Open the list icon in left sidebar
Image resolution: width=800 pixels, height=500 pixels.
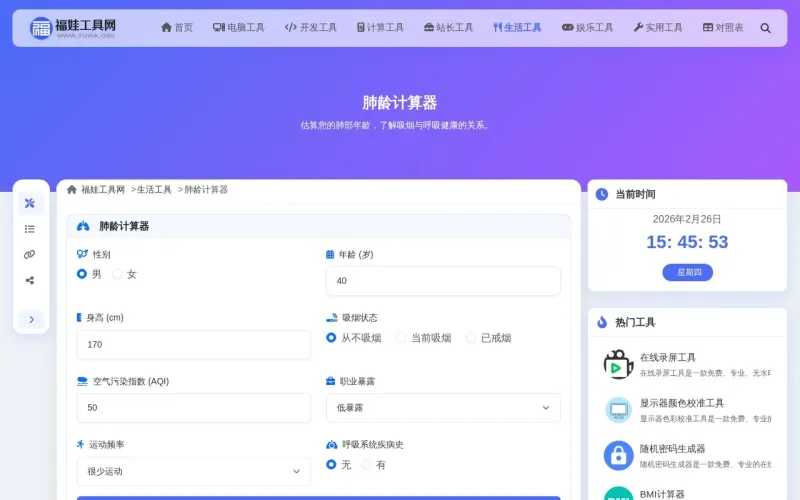point(30,229)
